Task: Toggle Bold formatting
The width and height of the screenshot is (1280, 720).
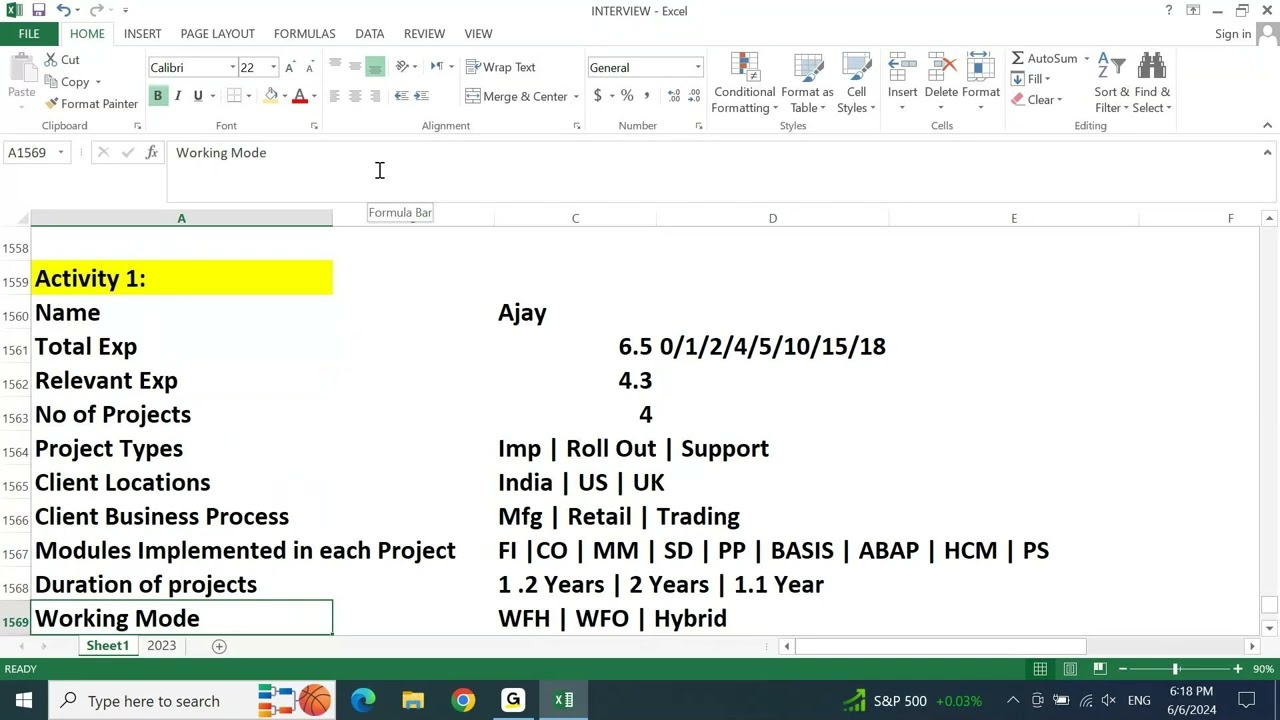Action: 157,96
